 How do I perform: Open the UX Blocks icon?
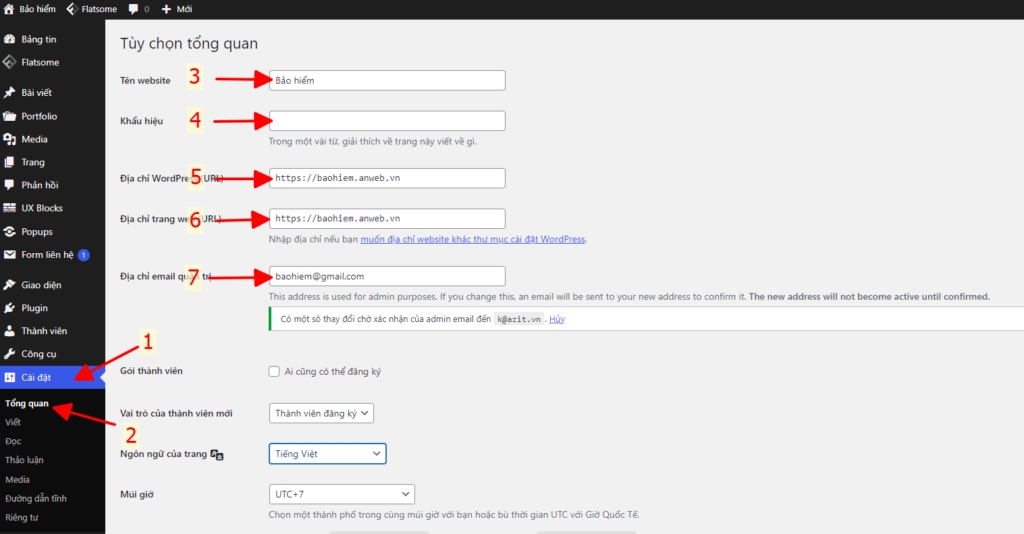9,208
